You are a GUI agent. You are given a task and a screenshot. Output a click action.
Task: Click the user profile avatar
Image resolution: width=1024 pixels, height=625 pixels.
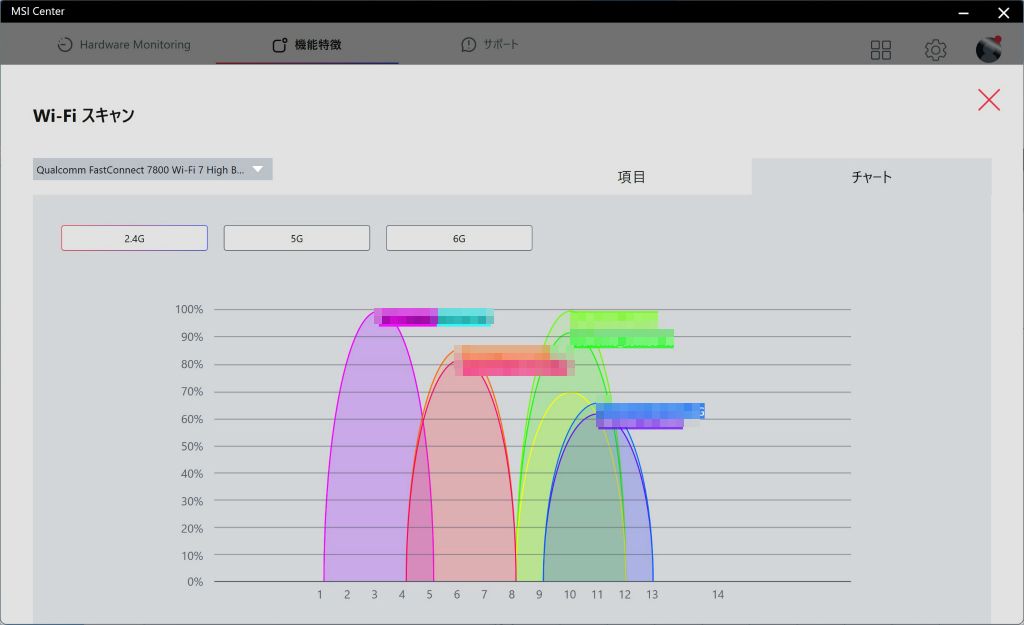(988, 50)
